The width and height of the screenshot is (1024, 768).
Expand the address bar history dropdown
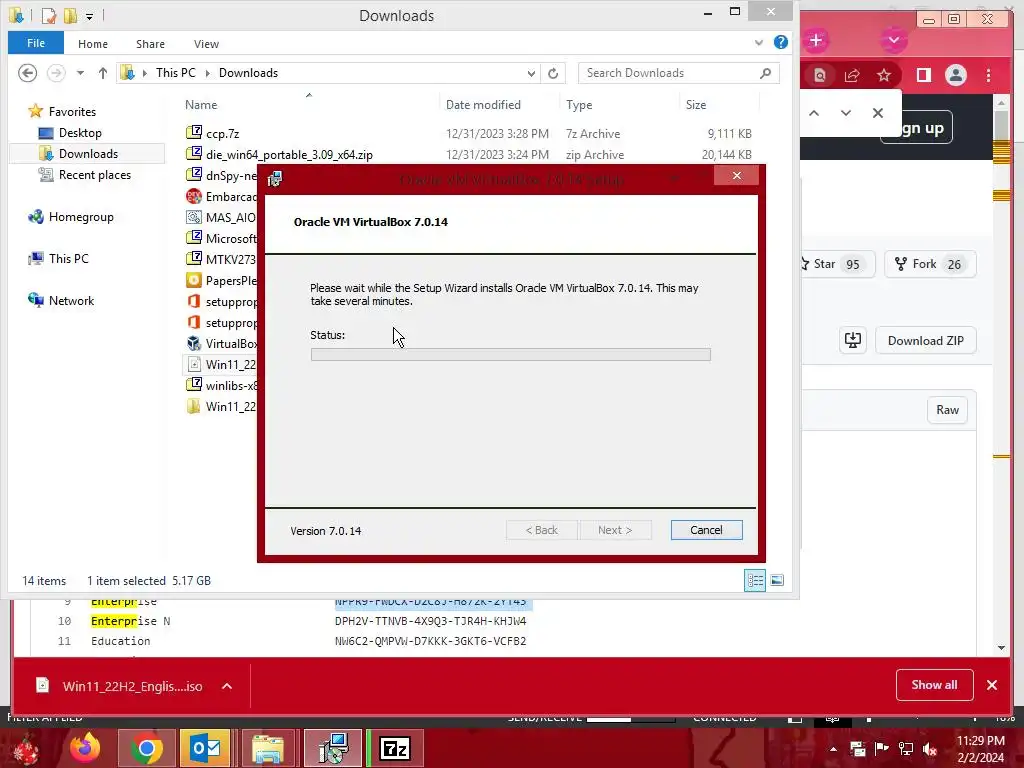click(531, 73)
